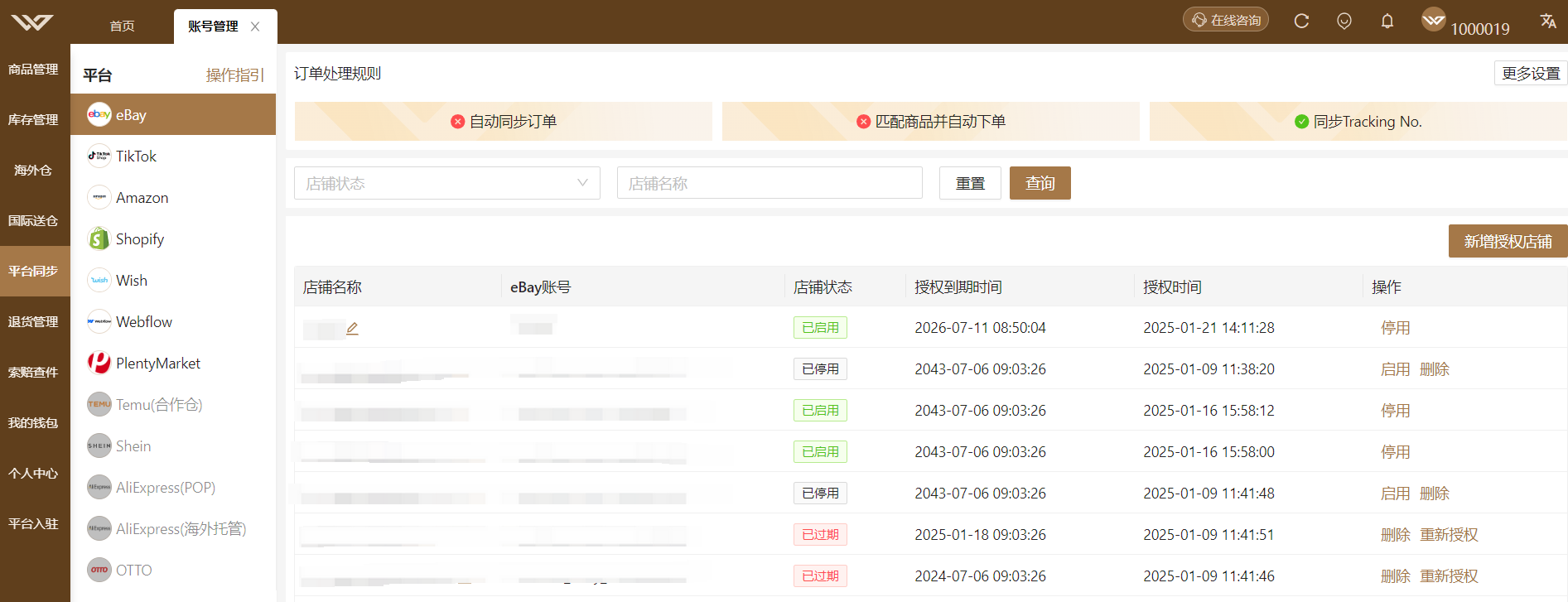Click date 2026-07-11 08:50:04
The width and height of the screenshot is (1568, 602).
pos(980,328)
